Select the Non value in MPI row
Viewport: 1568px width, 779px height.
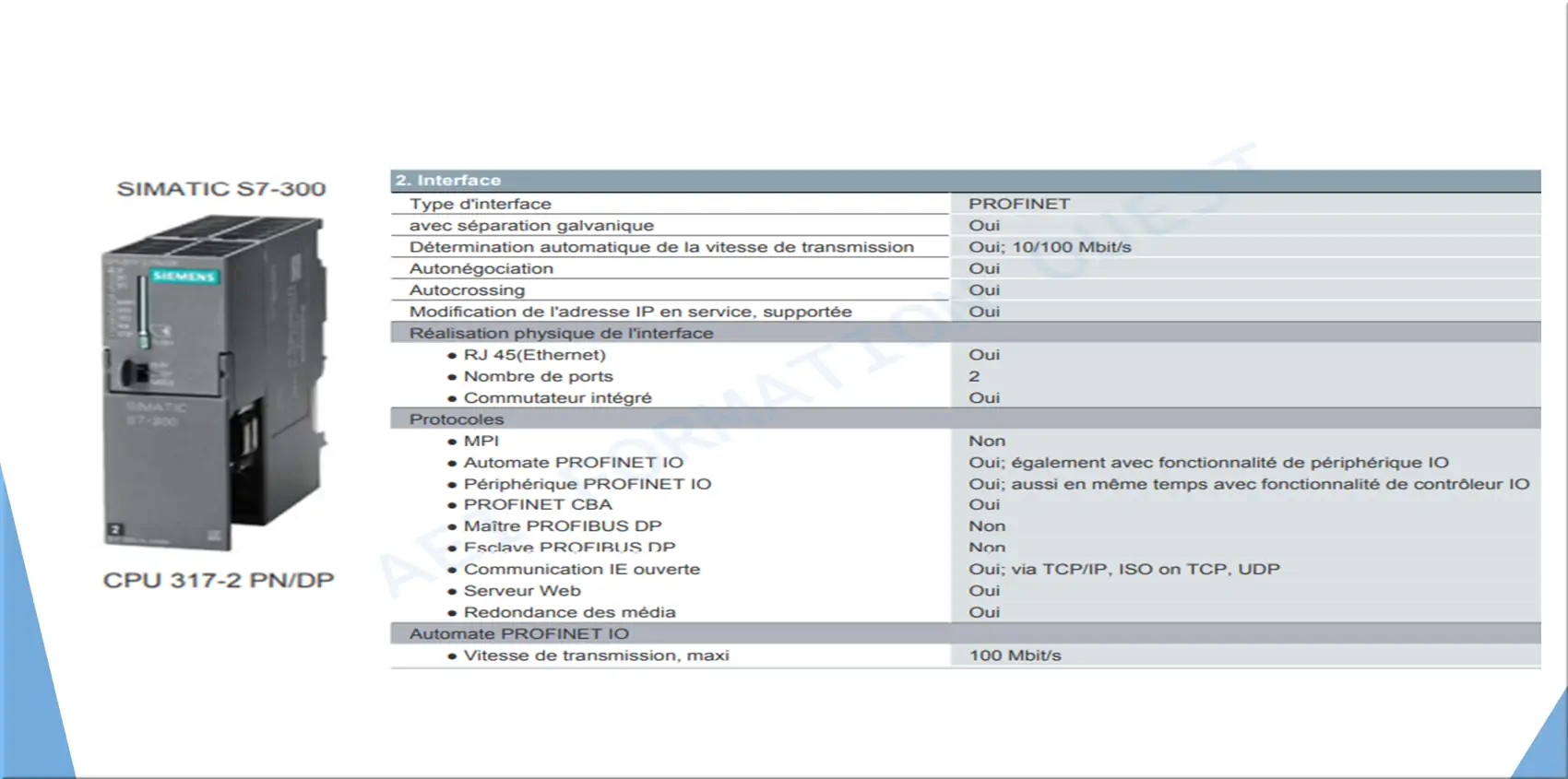[987, 442]
